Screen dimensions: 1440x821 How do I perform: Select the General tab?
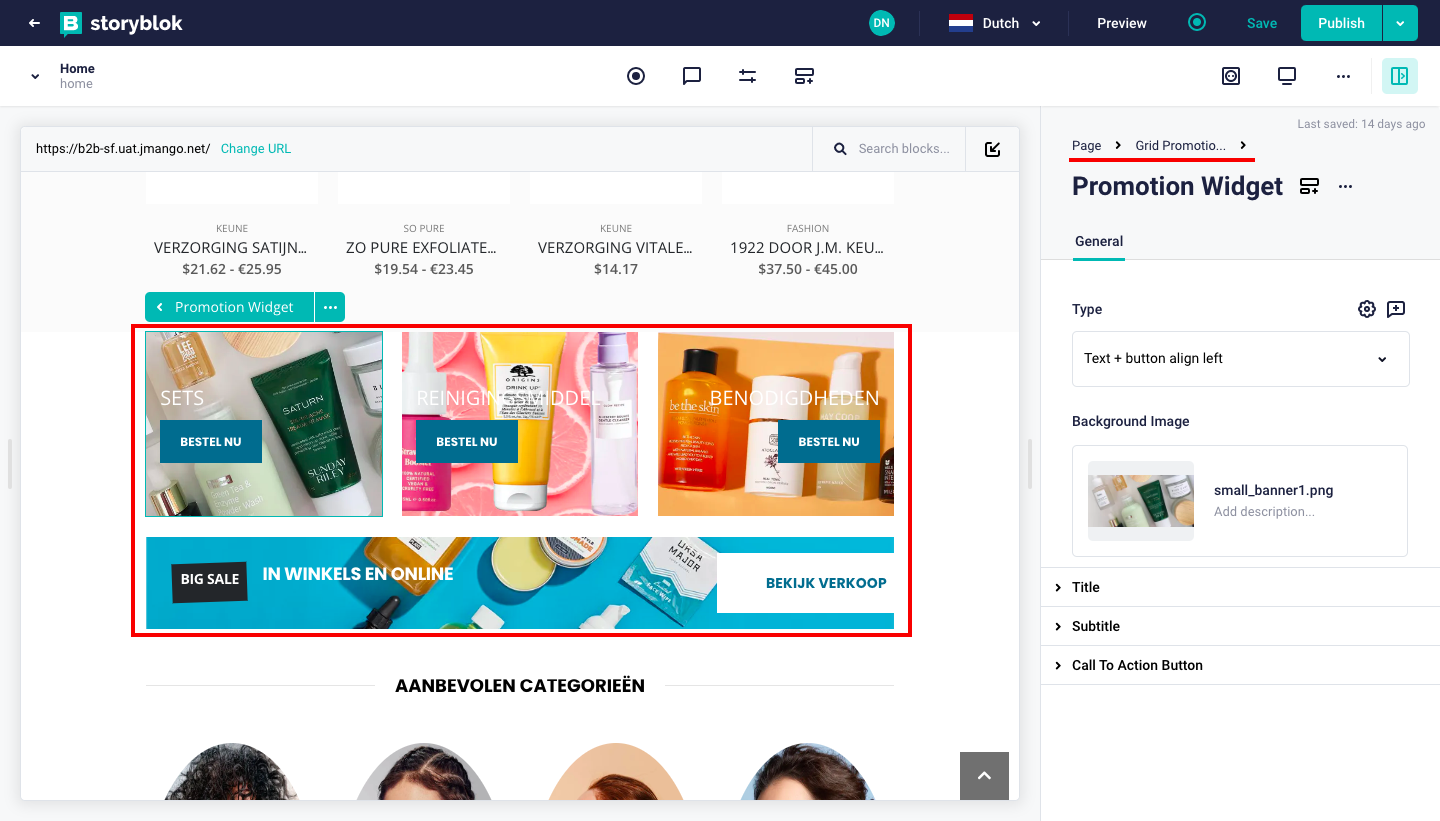1098,241
